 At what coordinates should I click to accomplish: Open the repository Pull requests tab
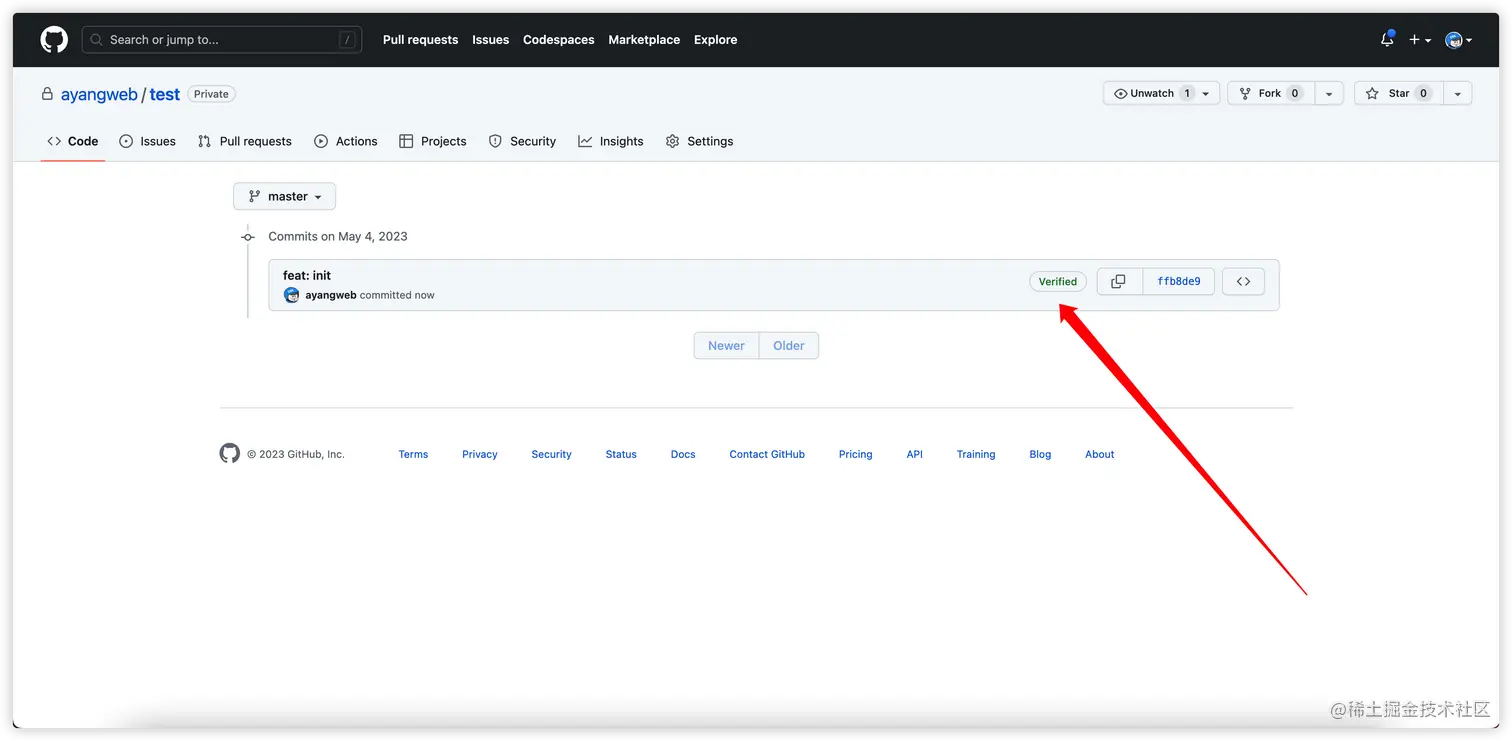point(245,142)
